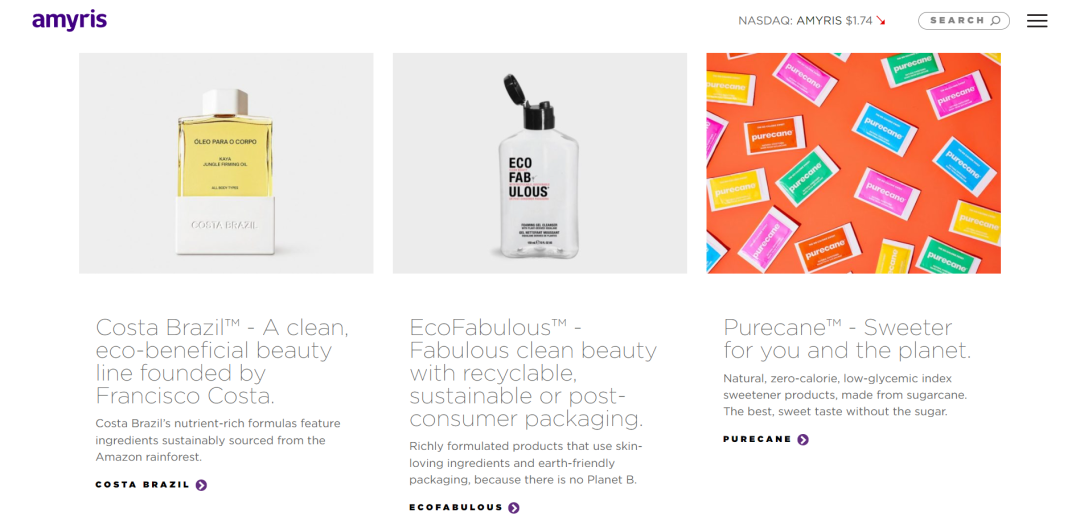The image size is (1080, 529).
Task: Click the EcoFabulous headline text
Action: pyautogui.click(x=533, y=372)
